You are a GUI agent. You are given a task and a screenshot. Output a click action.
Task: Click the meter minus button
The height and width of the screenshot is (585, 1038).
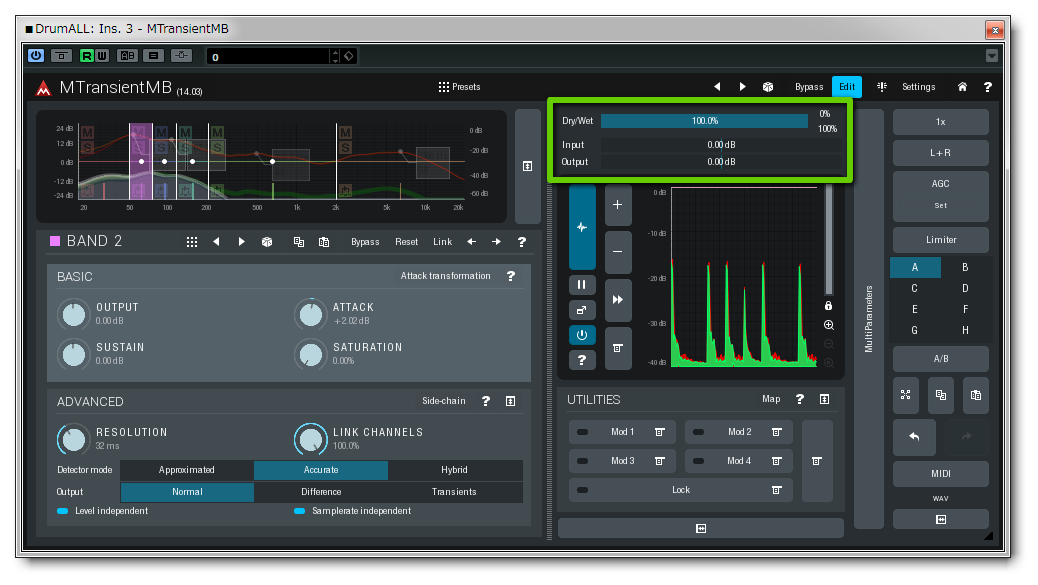pos(618,251)
